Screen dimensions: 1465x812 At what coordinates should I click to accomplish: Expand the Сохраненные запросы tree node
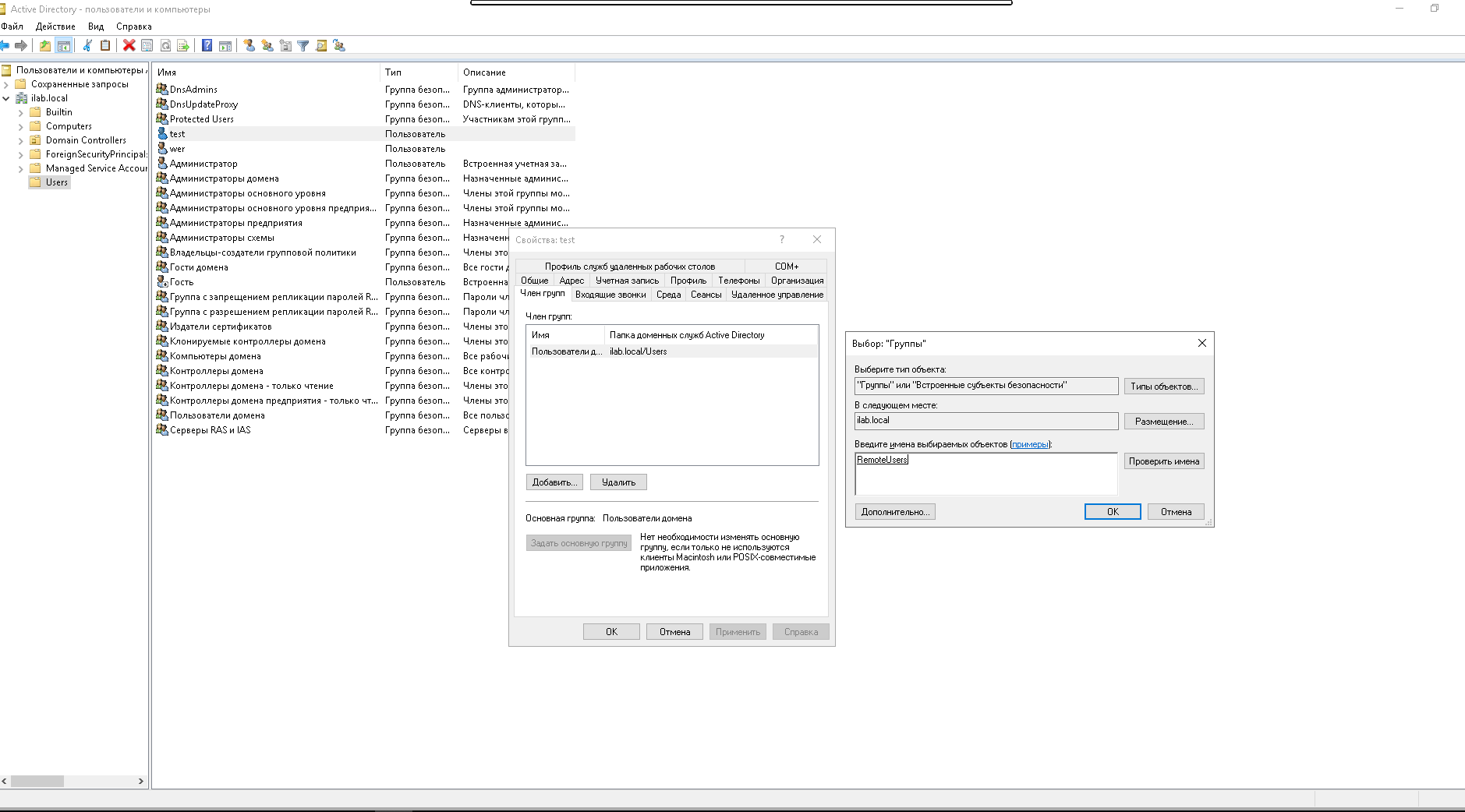click(x=6, y=84)
